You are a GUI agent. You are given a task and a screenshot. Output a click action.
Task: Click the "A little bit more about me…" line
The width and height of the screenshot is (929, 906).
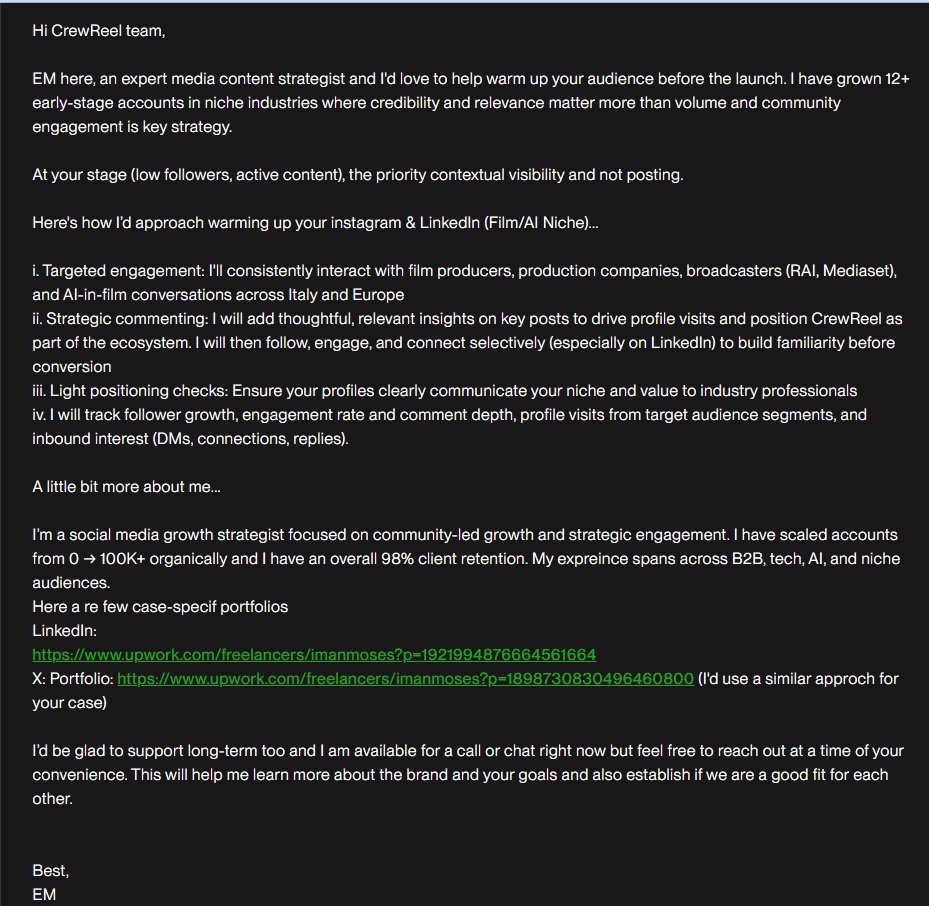(127, 487)
